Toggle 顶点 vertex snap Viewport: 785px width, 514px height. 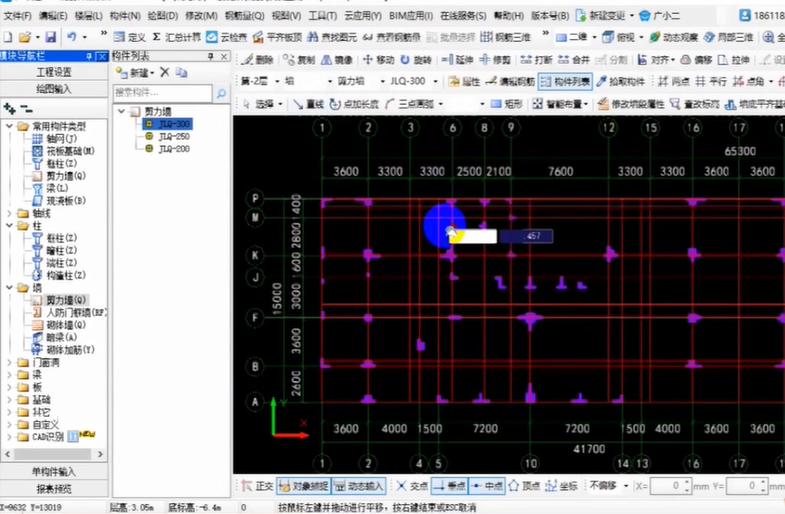tap(524, 486)
